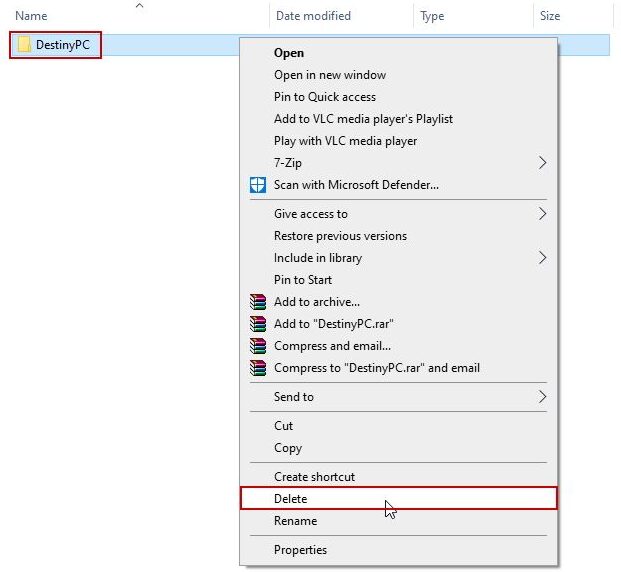Expand the Give access to submenu arrow
The image size is (621, 572).
[543, 214]
